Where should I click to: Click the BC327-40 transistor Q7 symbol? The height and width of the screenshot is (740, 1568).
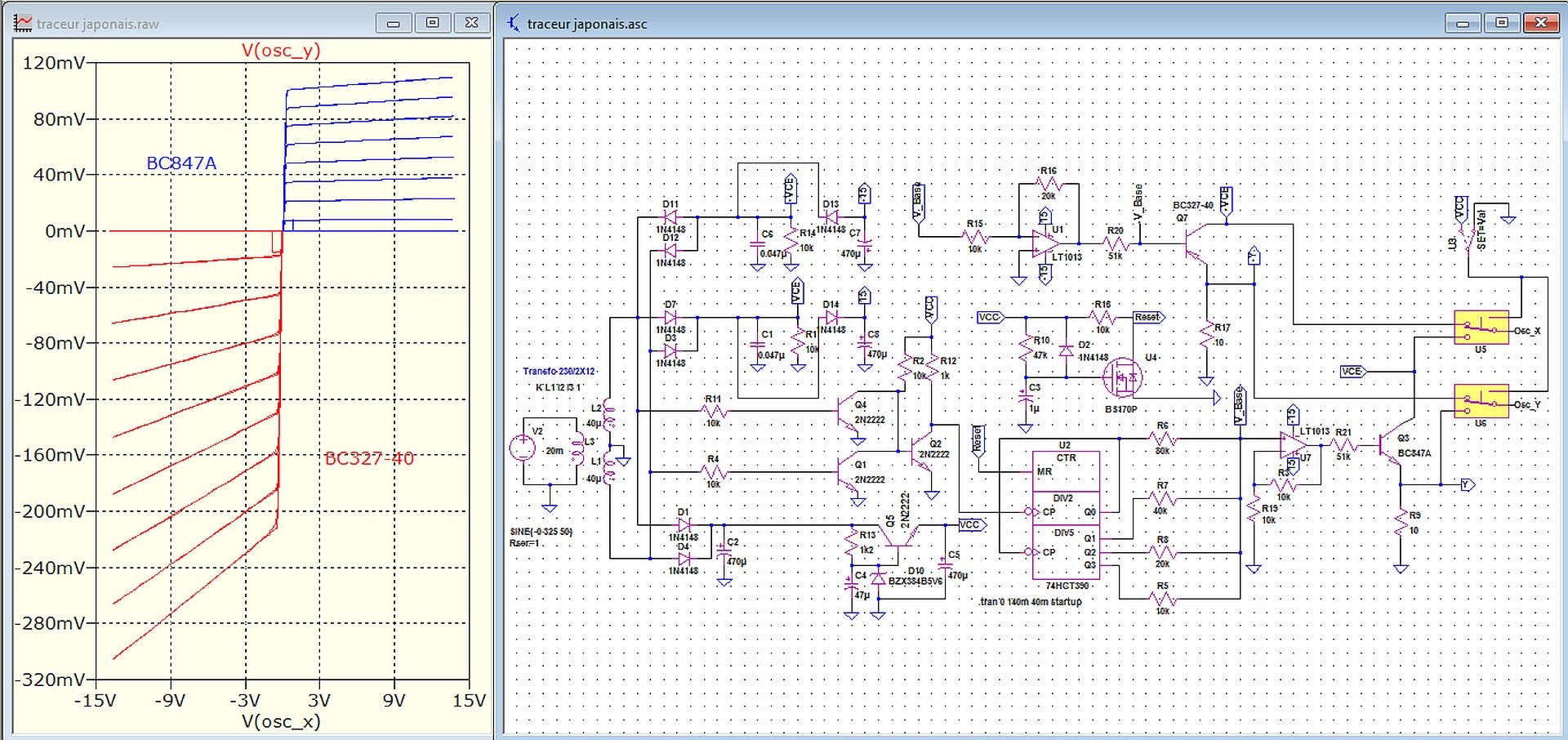tap(1195, 245)
